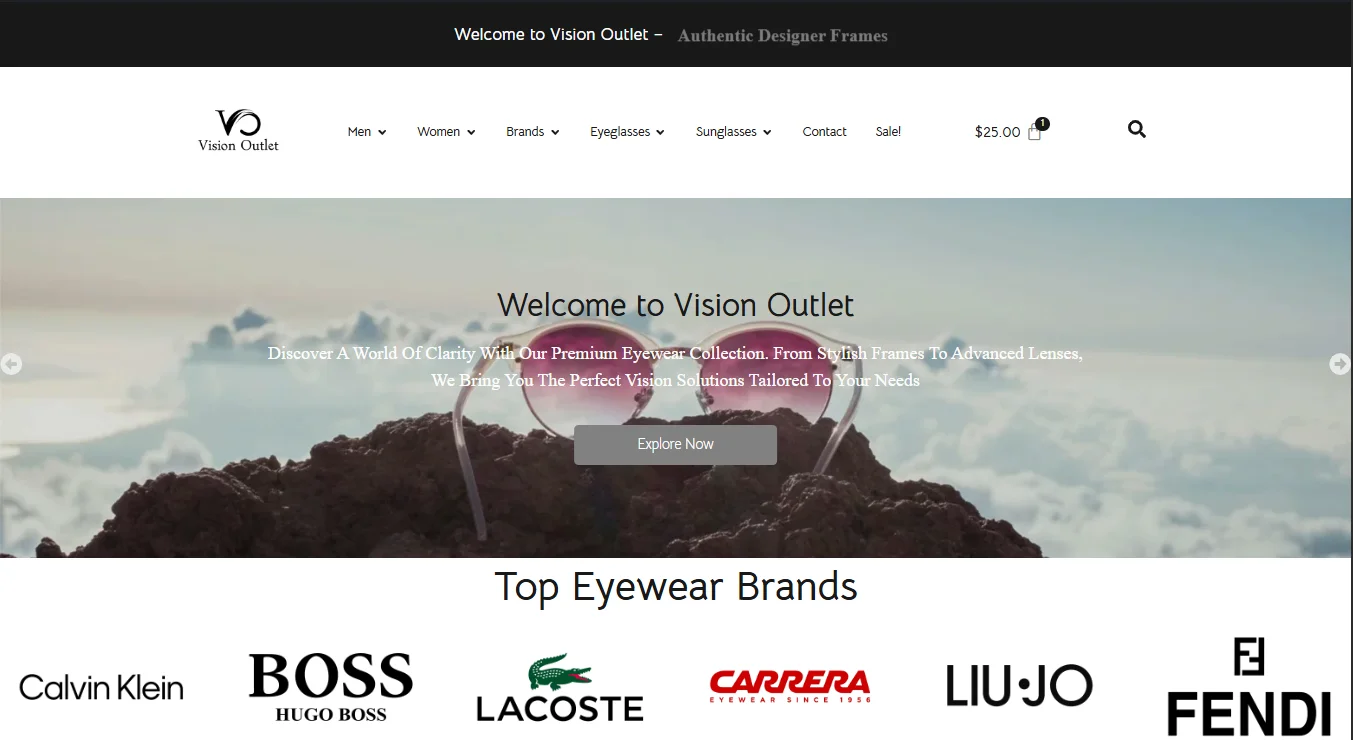Screen dimensions: 1353x740
Task: Select the Lacoste crocodile brand logo
Action: point(559,688)
